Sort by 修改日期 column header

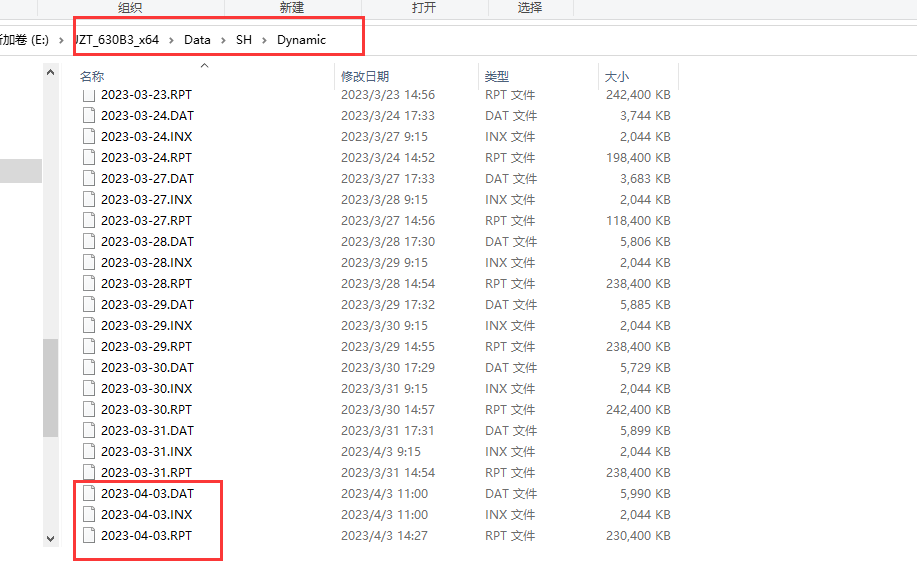(x=365, y=77)
